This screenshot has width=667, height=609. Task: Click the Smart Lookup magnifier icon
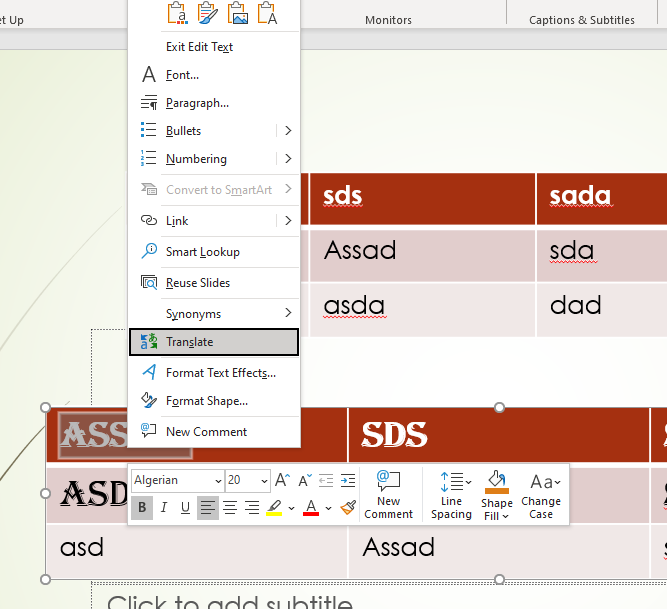click(x=149, y=251)
